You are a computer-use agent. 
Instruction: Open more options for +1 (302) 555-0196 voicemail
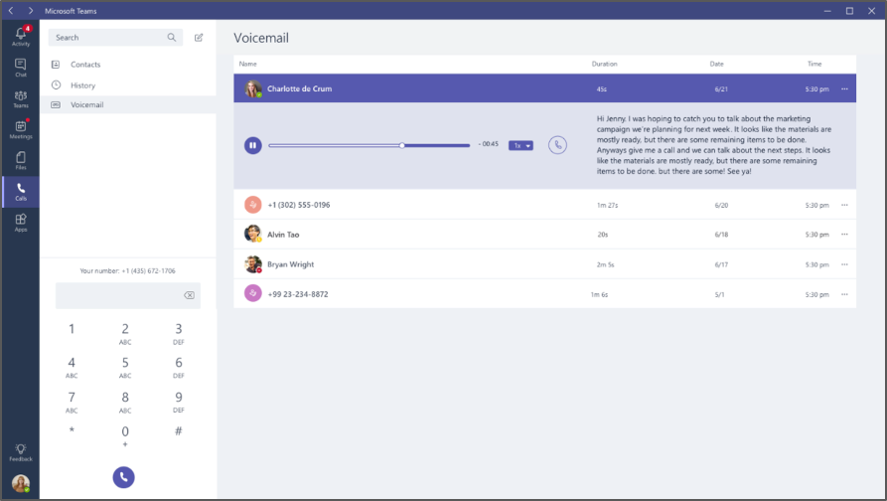(845, 205)
